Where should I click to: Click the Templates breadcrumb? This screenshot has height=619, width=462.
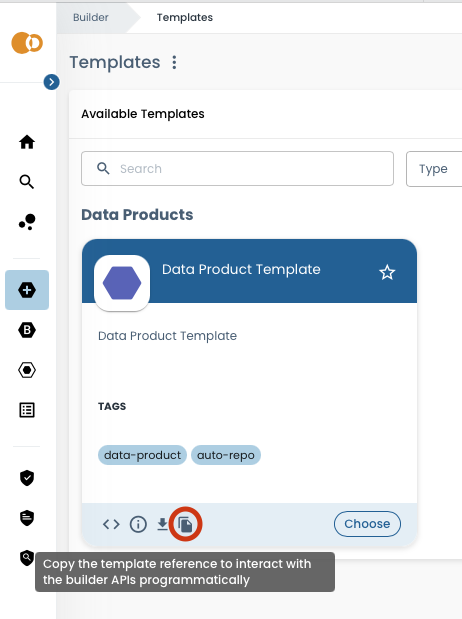pos(185,17)
